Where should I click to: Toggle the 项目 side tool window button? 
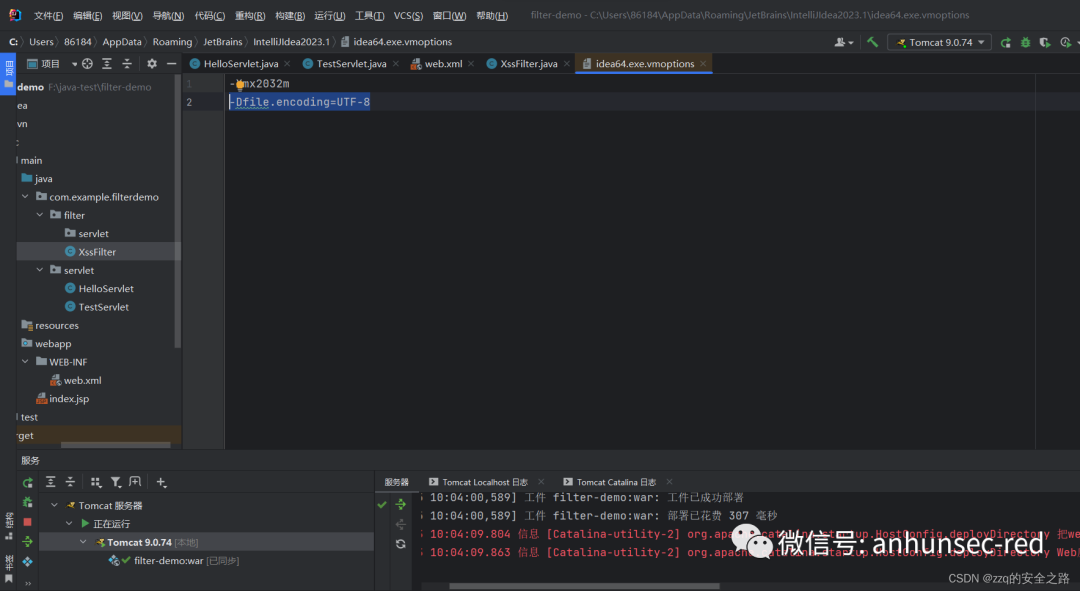[8, 74]
